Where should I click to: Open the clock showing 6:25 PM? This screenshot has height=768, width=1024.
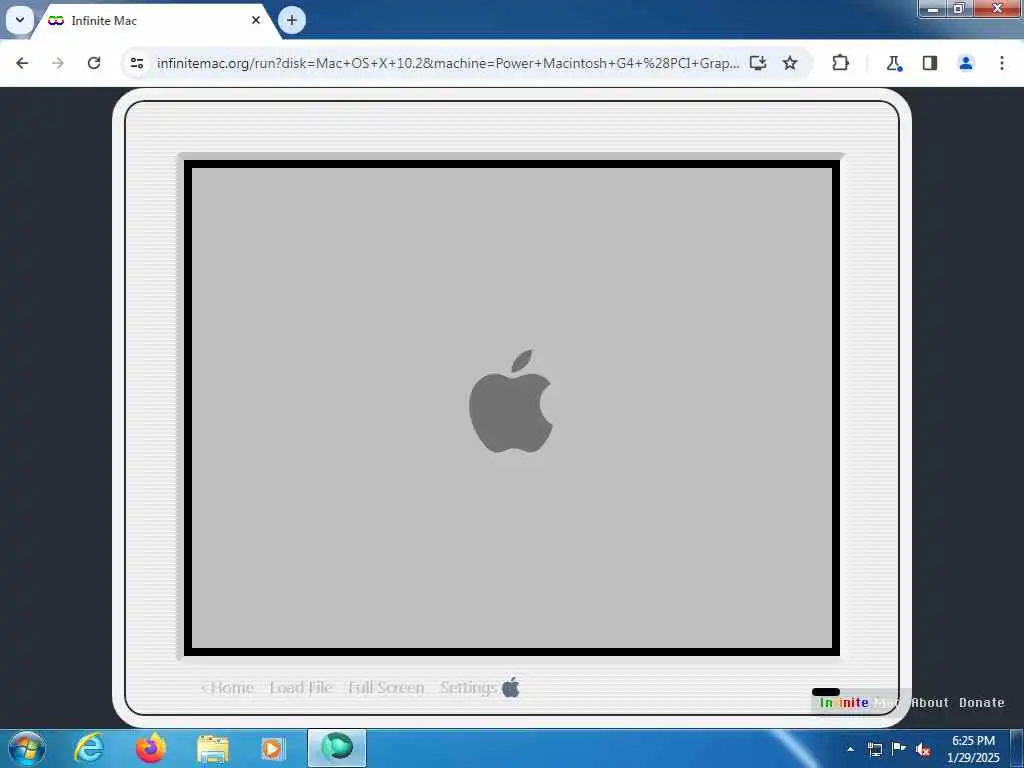click(973, 748)
